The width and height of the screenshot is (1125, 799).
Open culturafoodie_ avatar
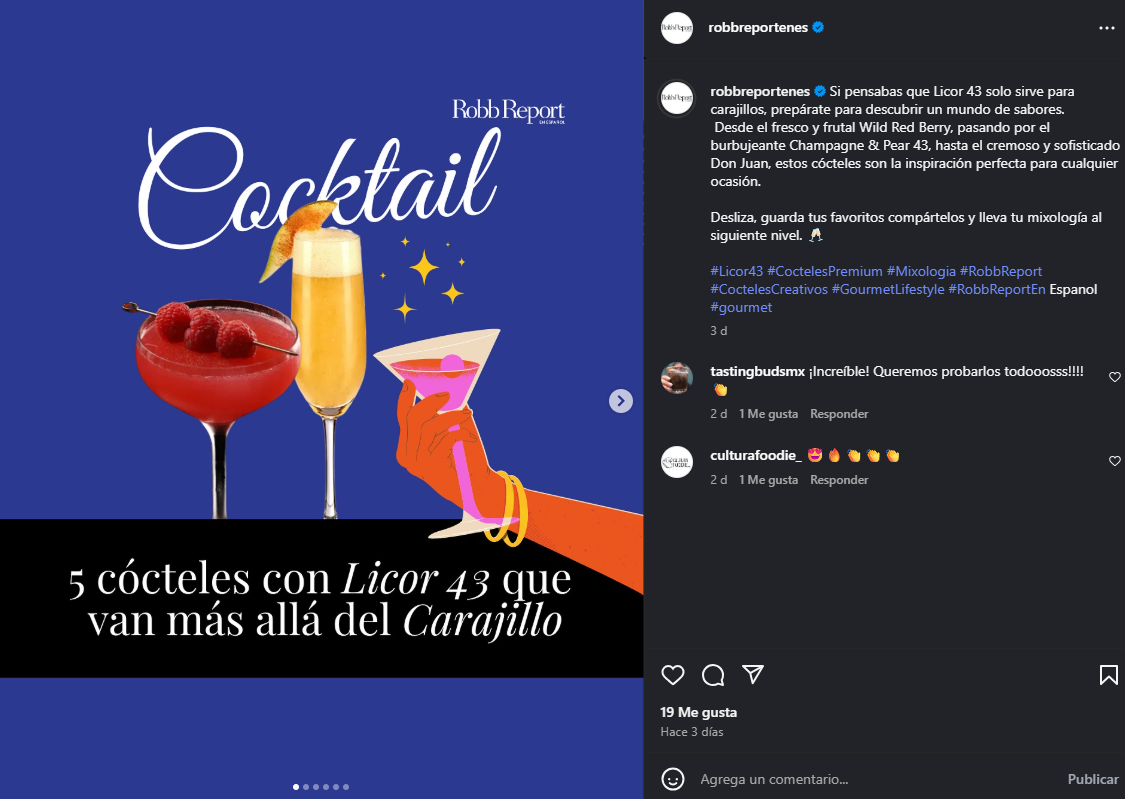tap(677, 462)
